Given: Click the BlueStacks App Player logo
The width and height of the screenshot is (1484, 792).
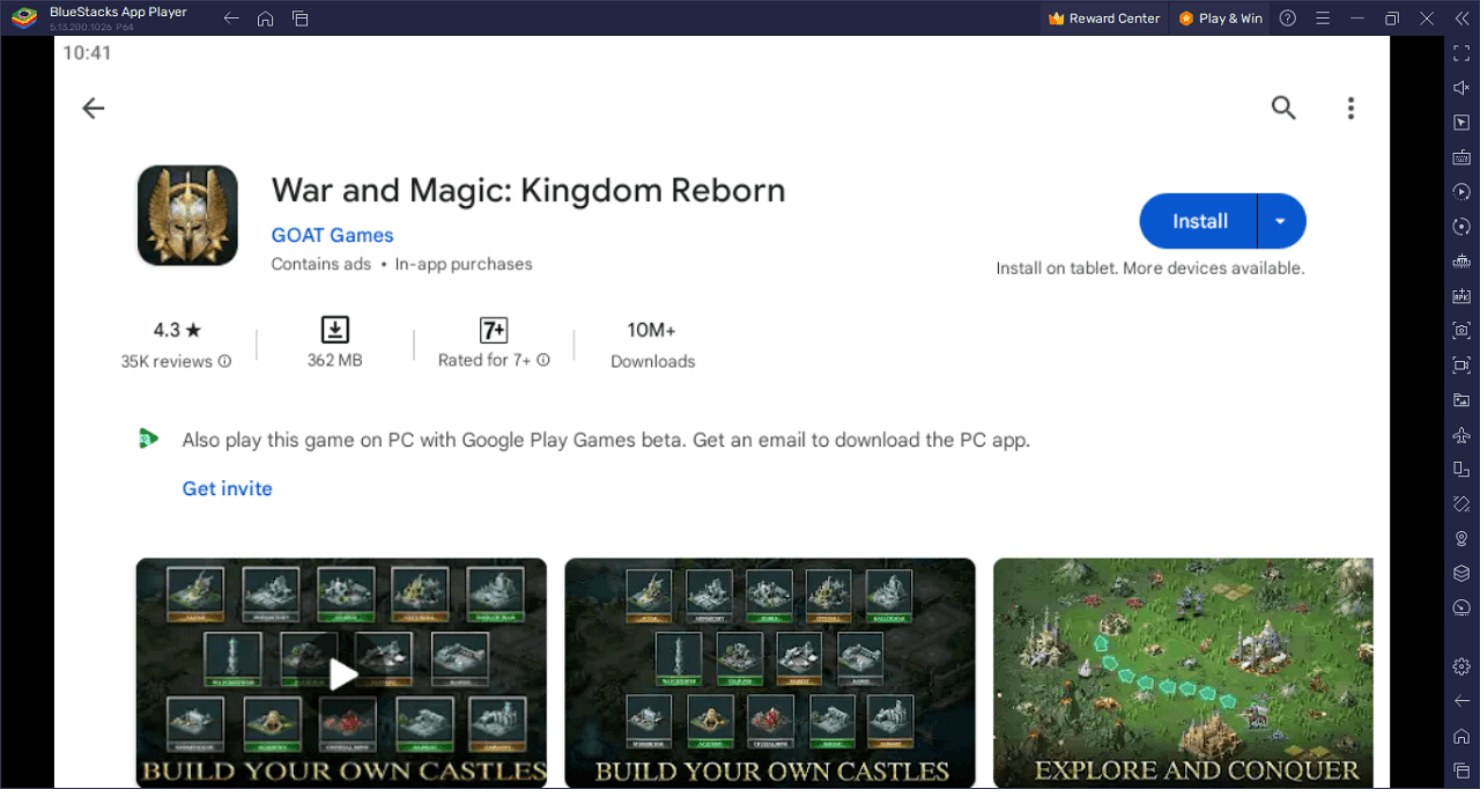Looking at the screenshot, I should click(x=24, y=18).
